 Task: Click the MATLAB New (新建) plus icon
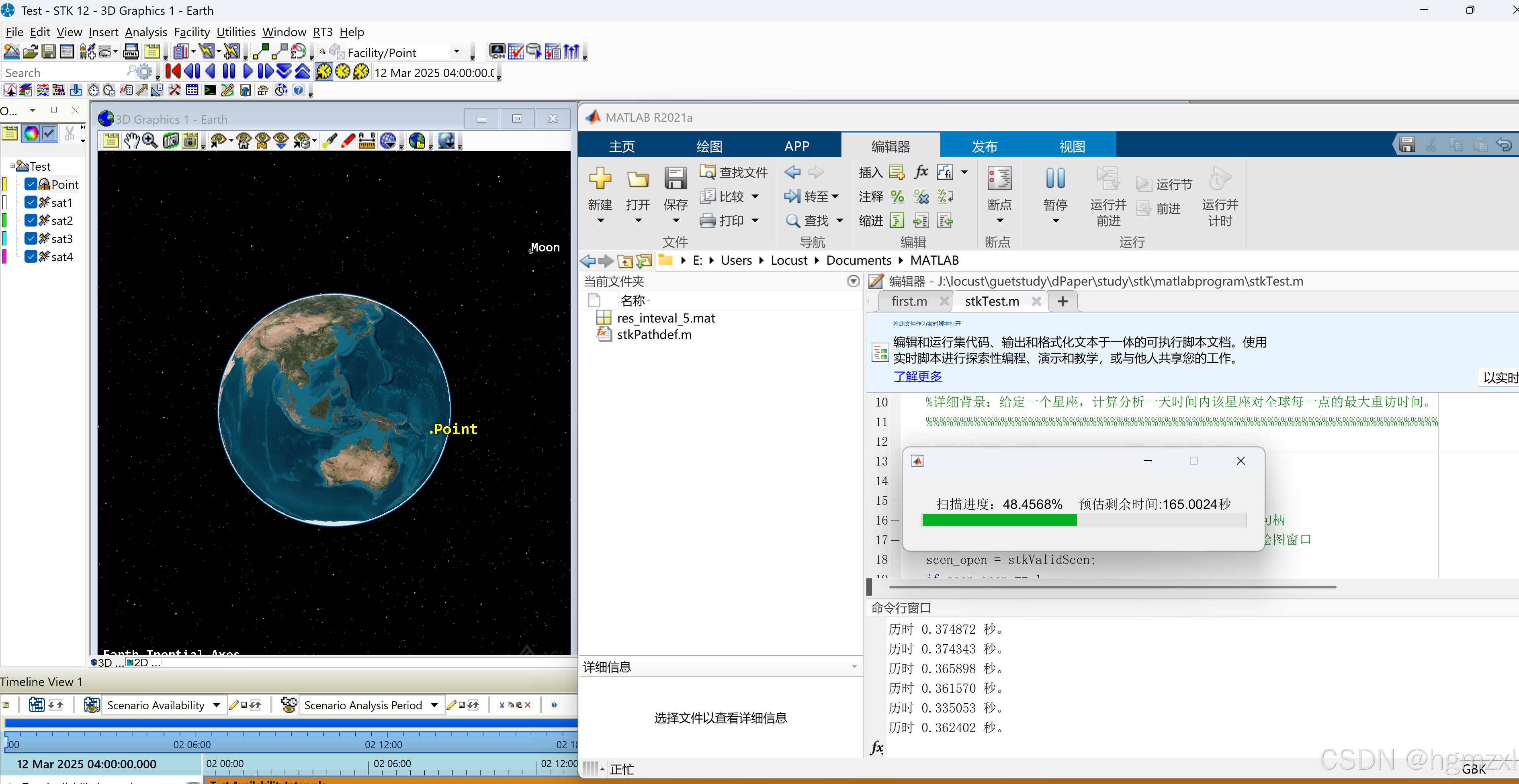600,178
